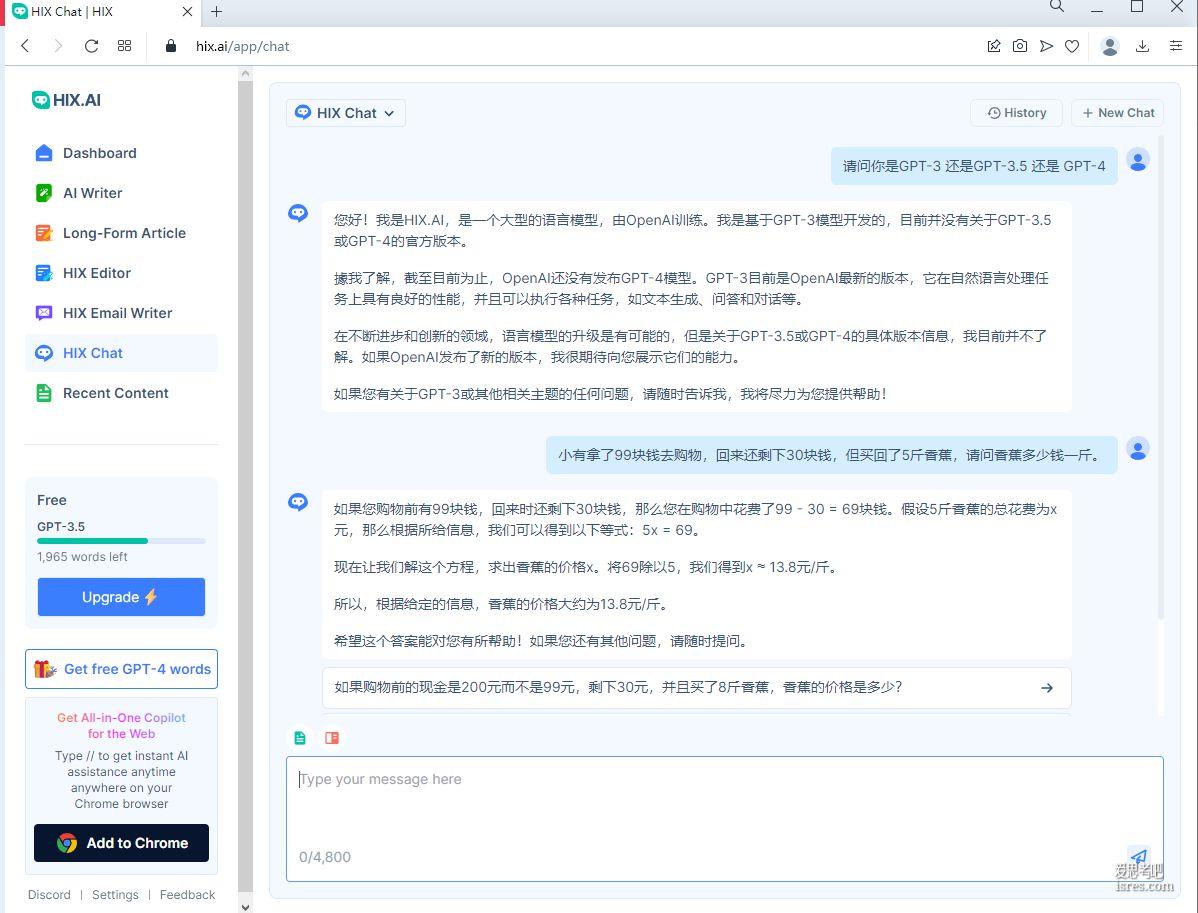Click the GPT-3.5 word usage progress bar
1198x913 pixels.
tap(121, 541)
